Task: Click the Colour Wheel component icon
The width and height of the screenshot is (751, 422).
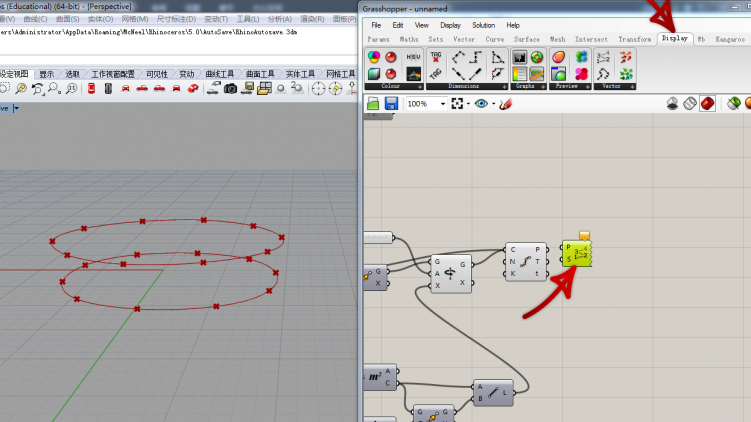Action: point(374,57)
